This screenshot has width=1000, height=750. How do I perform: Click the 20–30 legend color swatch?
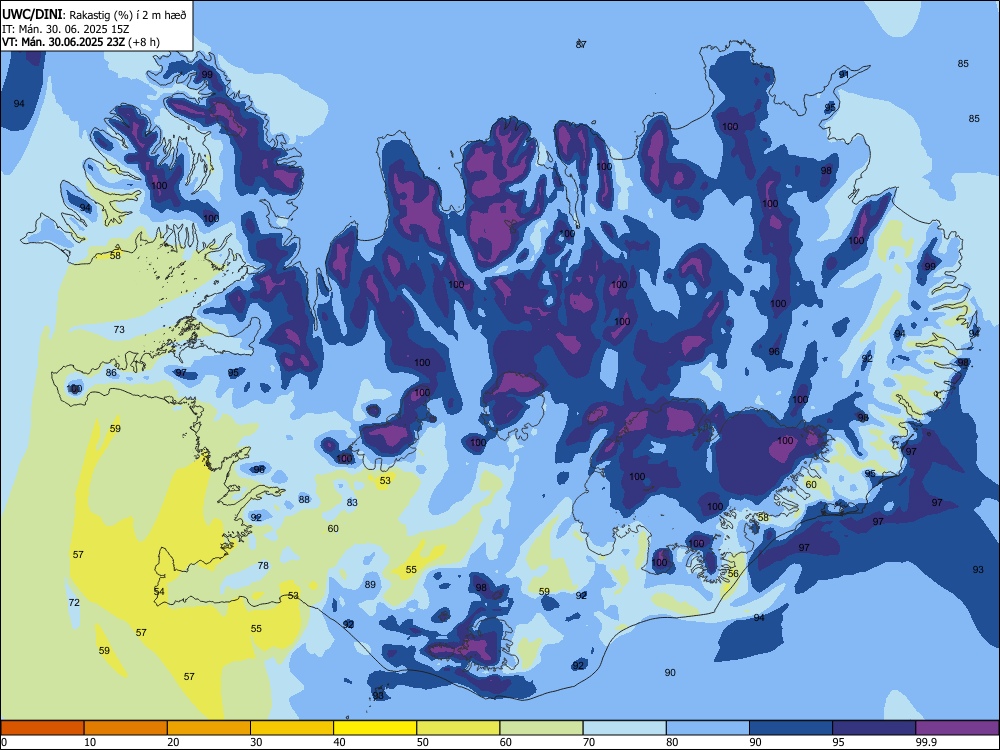pyautogui.click(x=209, y=728)
